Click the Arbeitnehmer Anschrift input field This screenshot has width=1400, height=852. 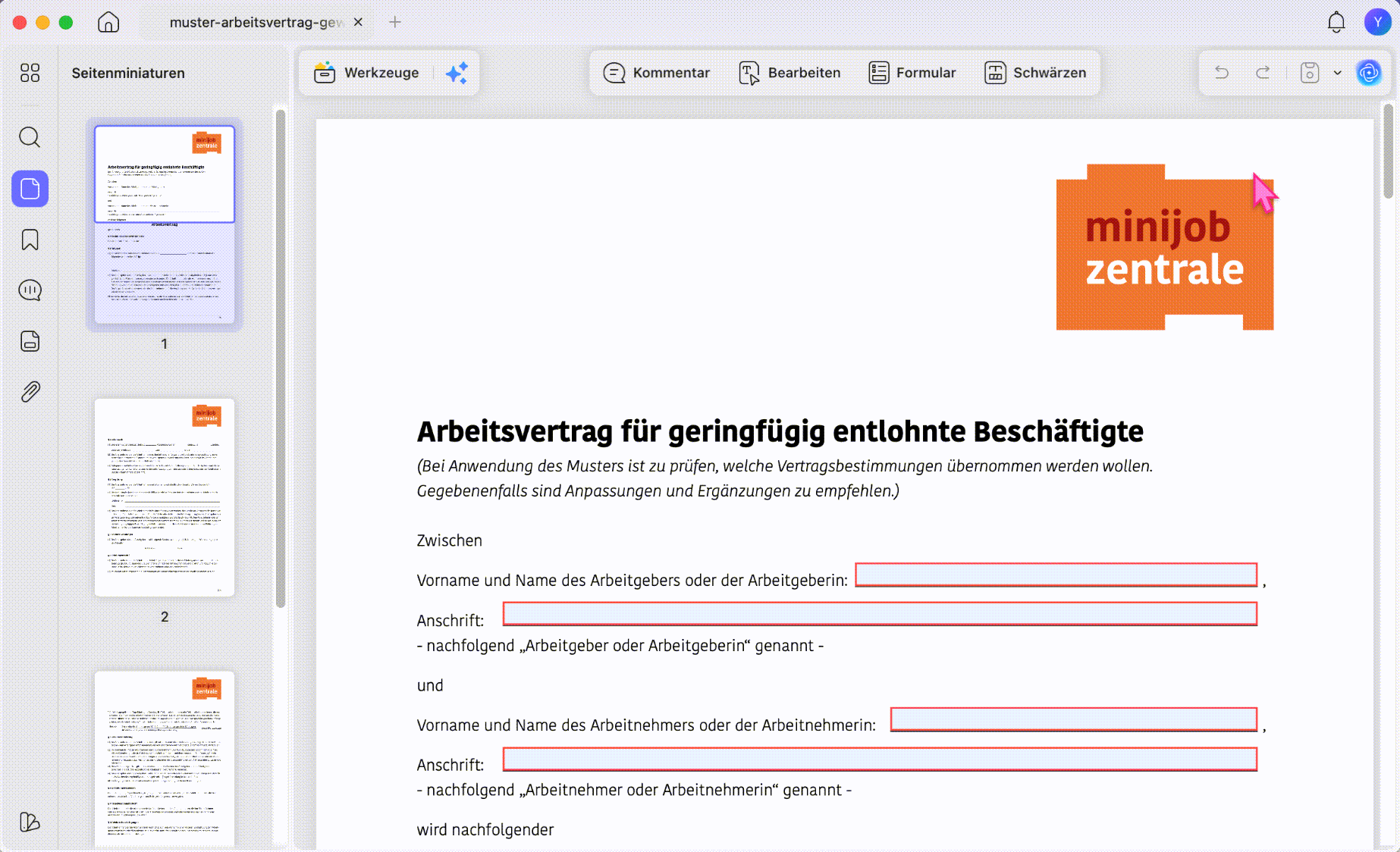pyautogui.click(x=880, y=759)
